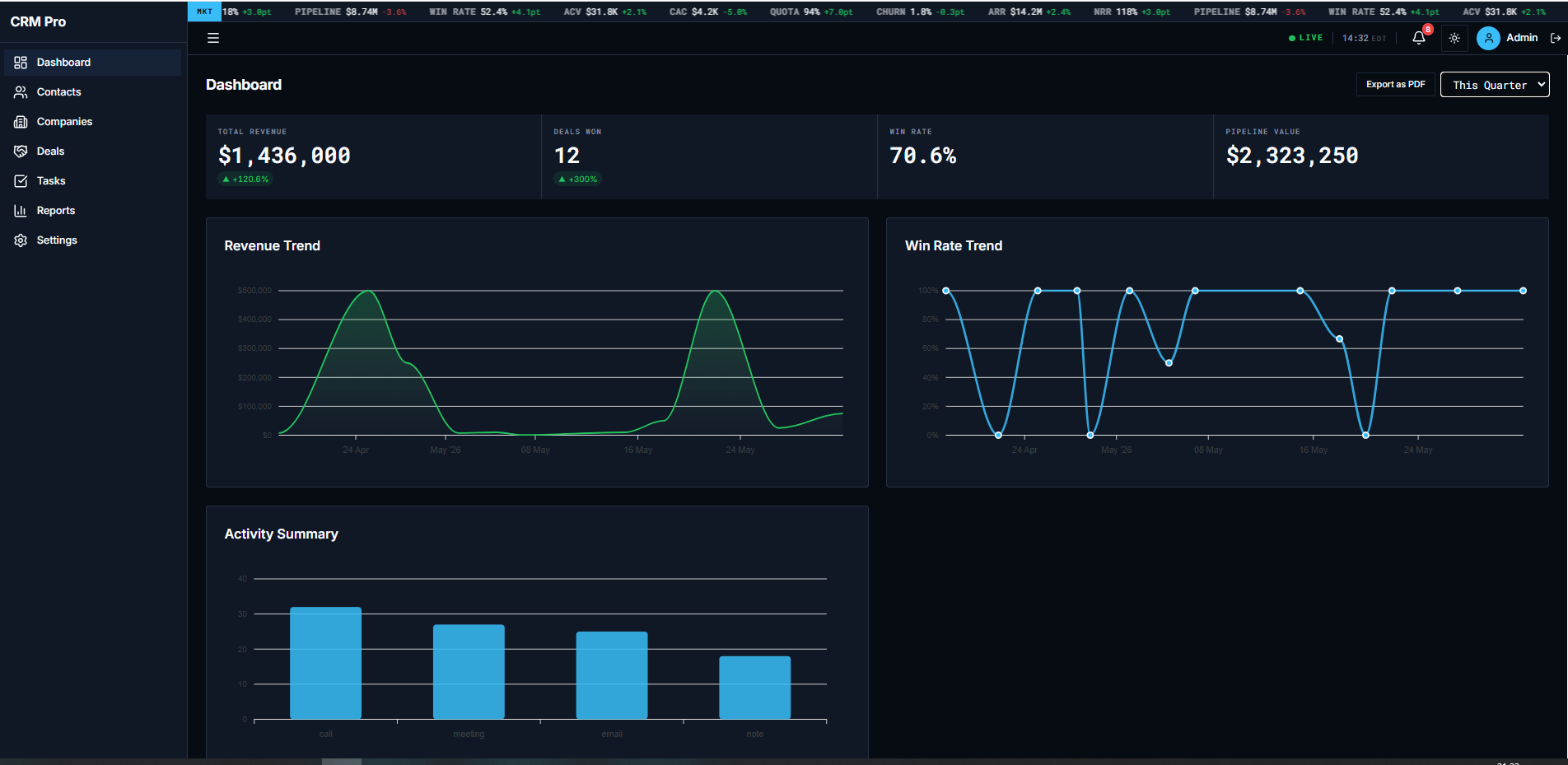Click the 14:32 EDT clock
This screenshot has width=1568, height=765.
1364,38
